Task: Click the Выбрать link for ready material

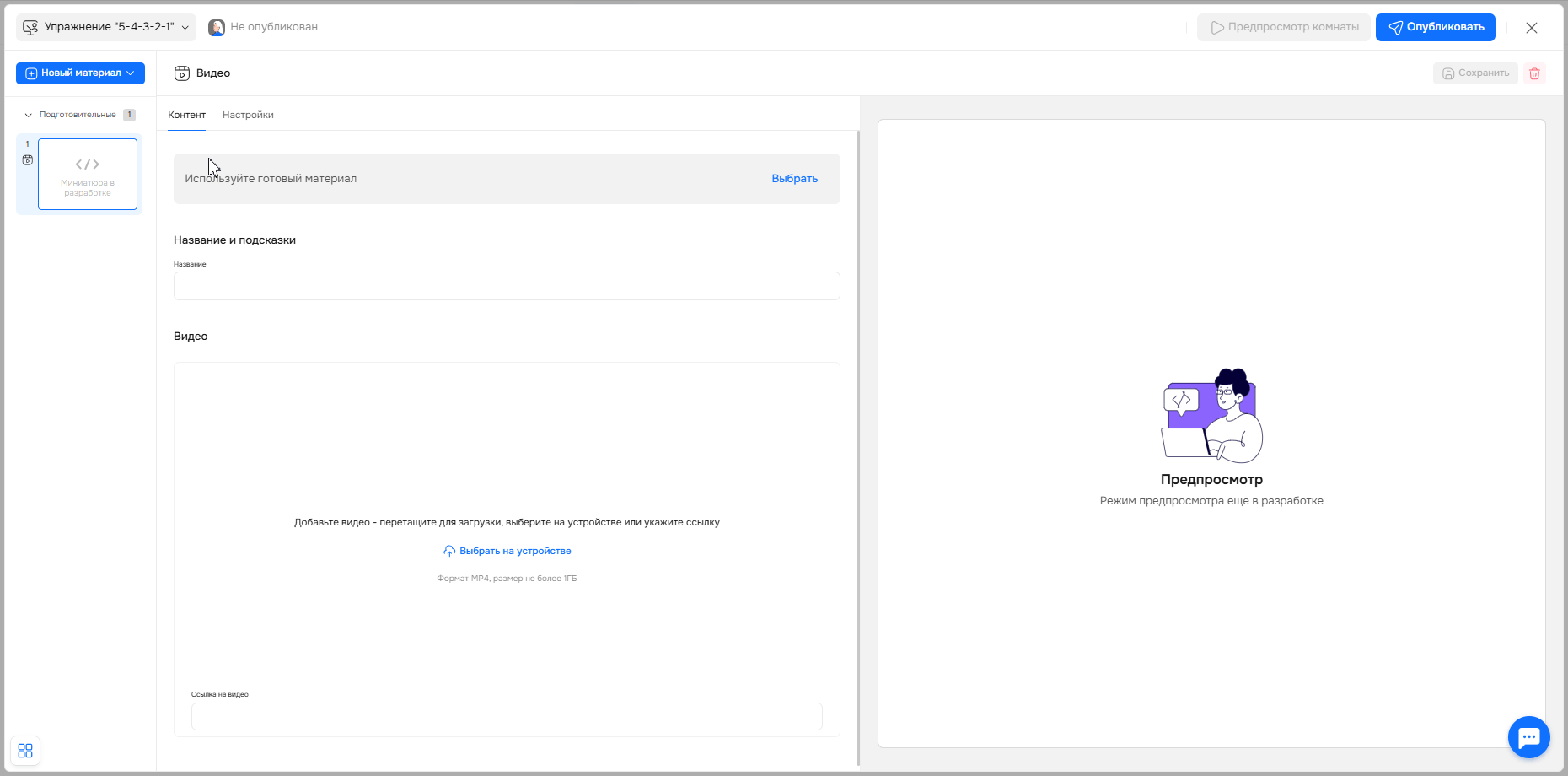Action: click(x=794, y=179)
